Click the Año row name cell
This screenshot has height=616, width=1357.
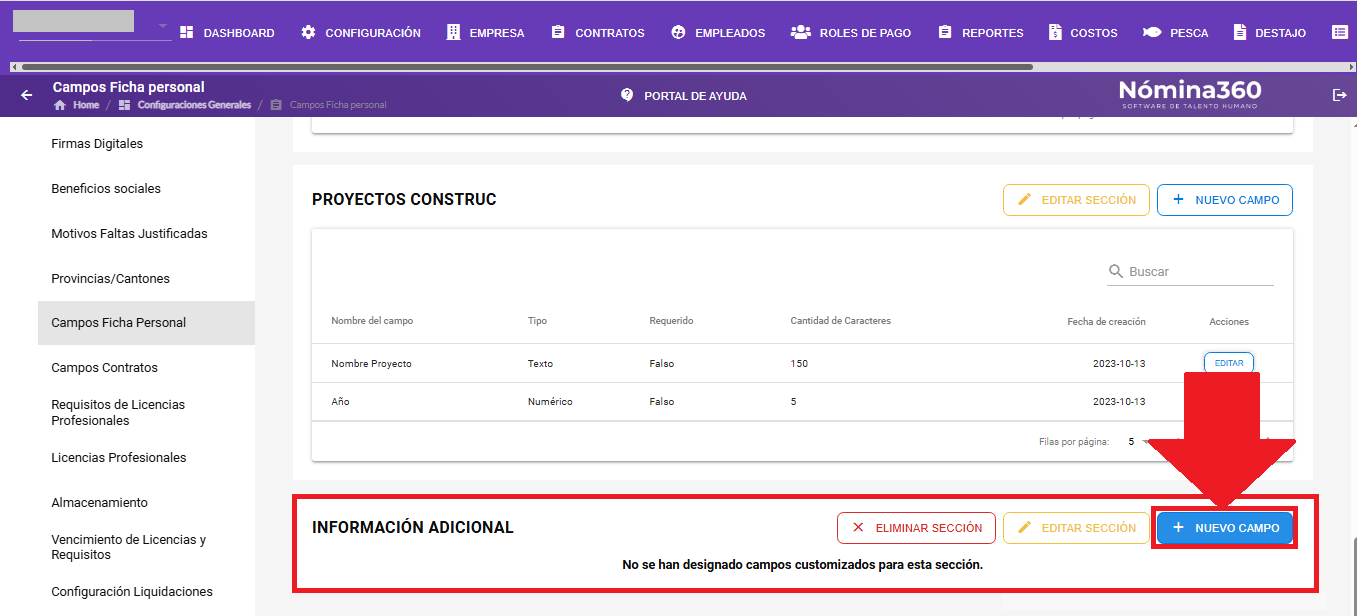coord(340,402)
